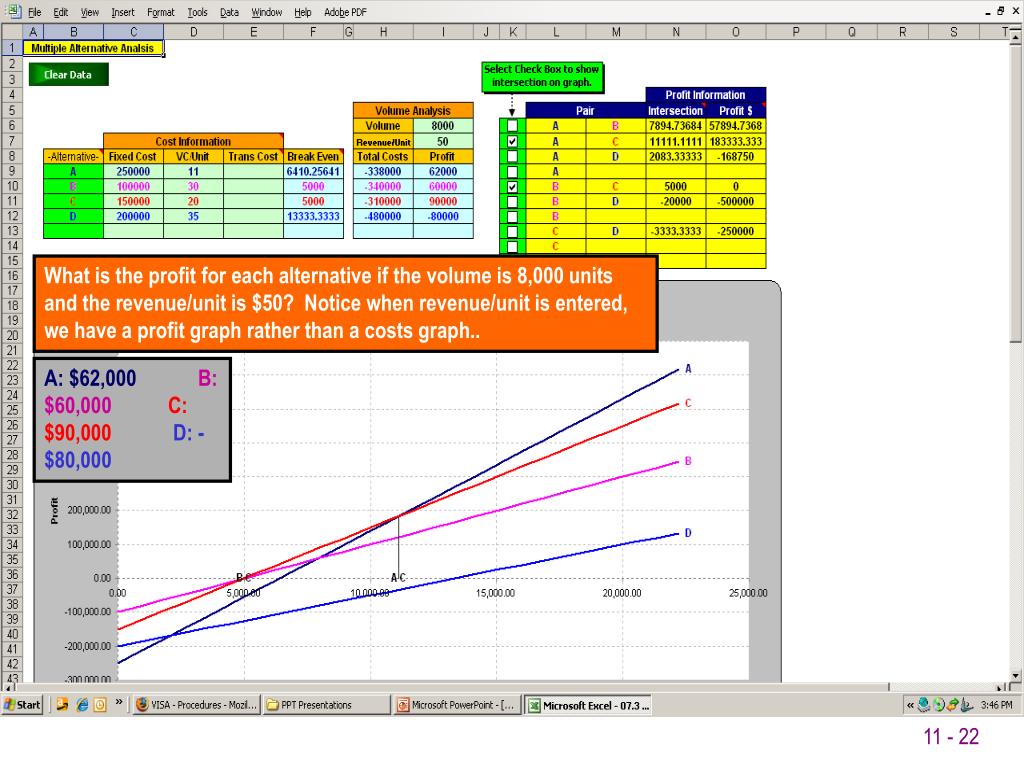Select row header 9
This screenshot has height=768, width=1024.
click(x=12, y=171)
